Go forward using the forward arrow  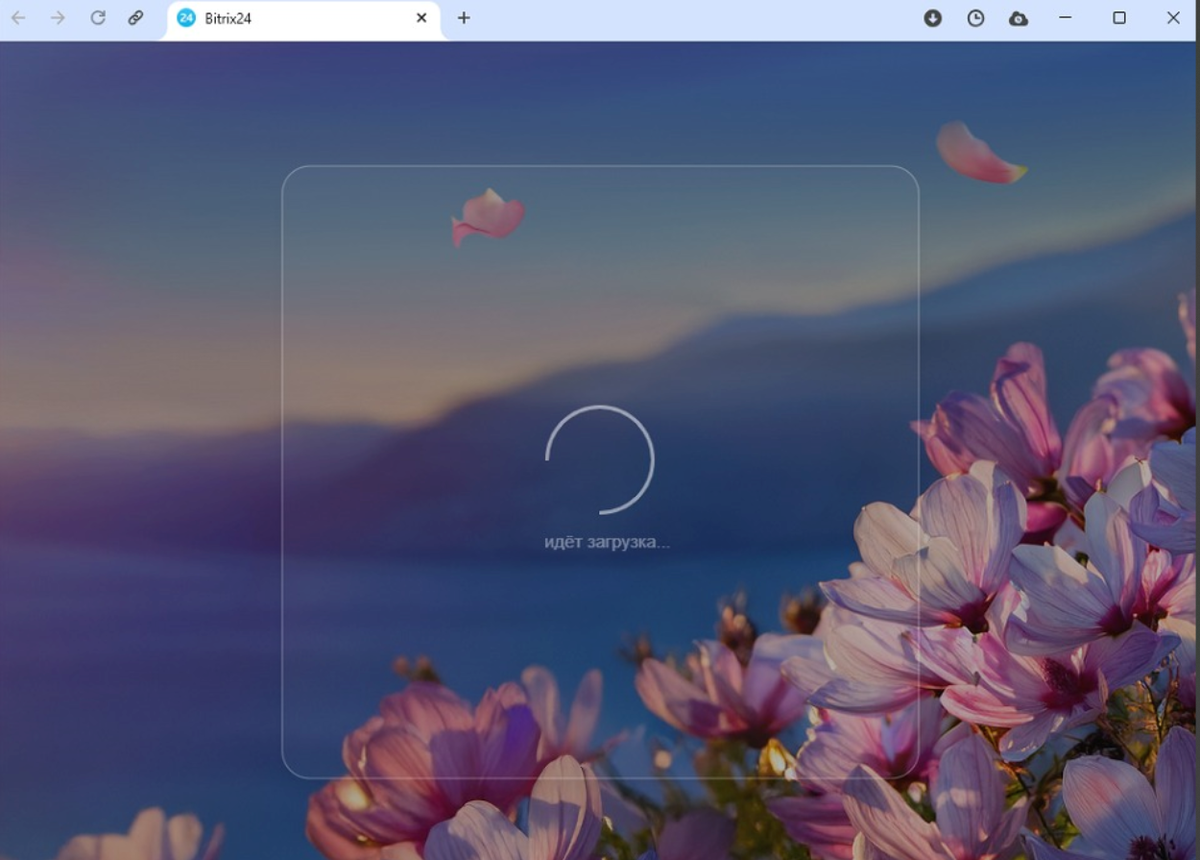click(58, 18)
